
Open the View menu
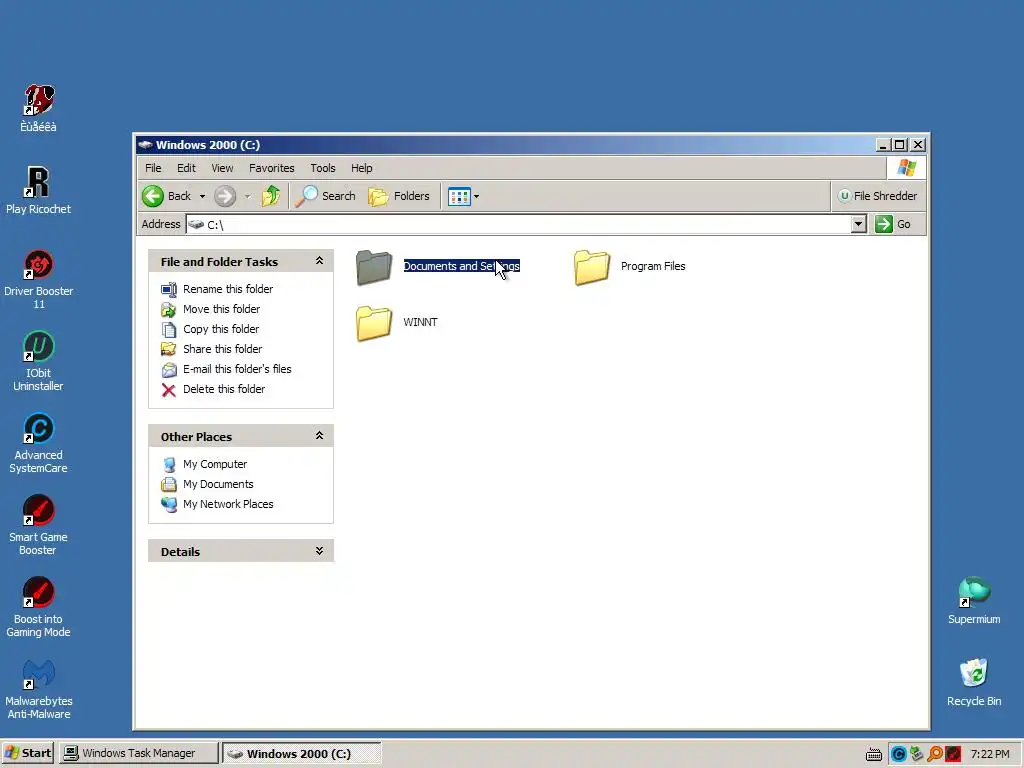click(x=222, y=168)
